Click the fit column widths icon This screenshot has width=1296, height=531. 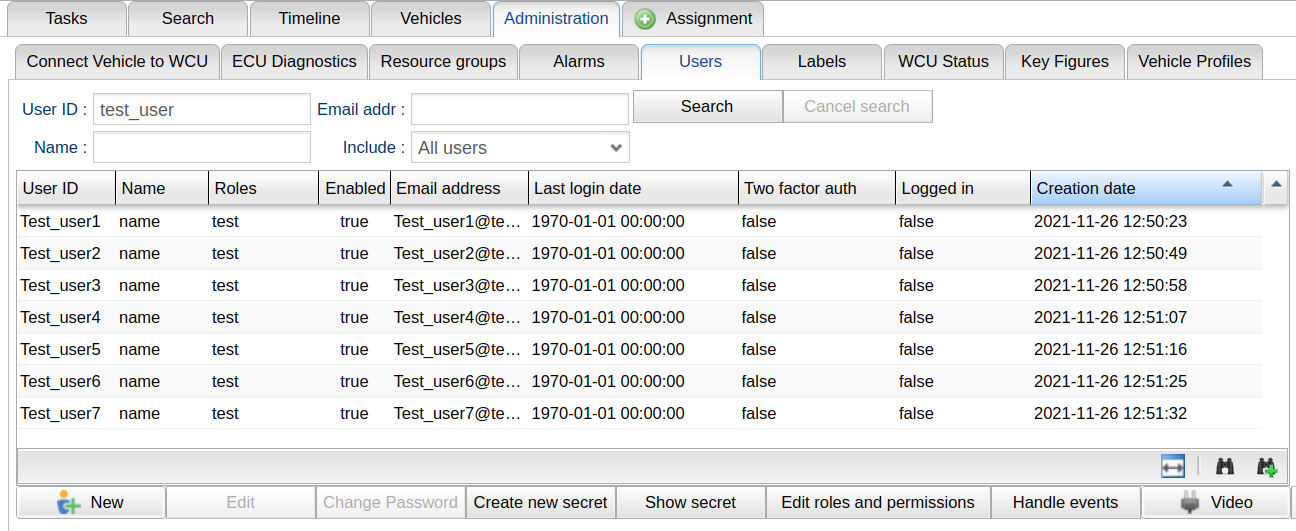tap(1173, 466)
